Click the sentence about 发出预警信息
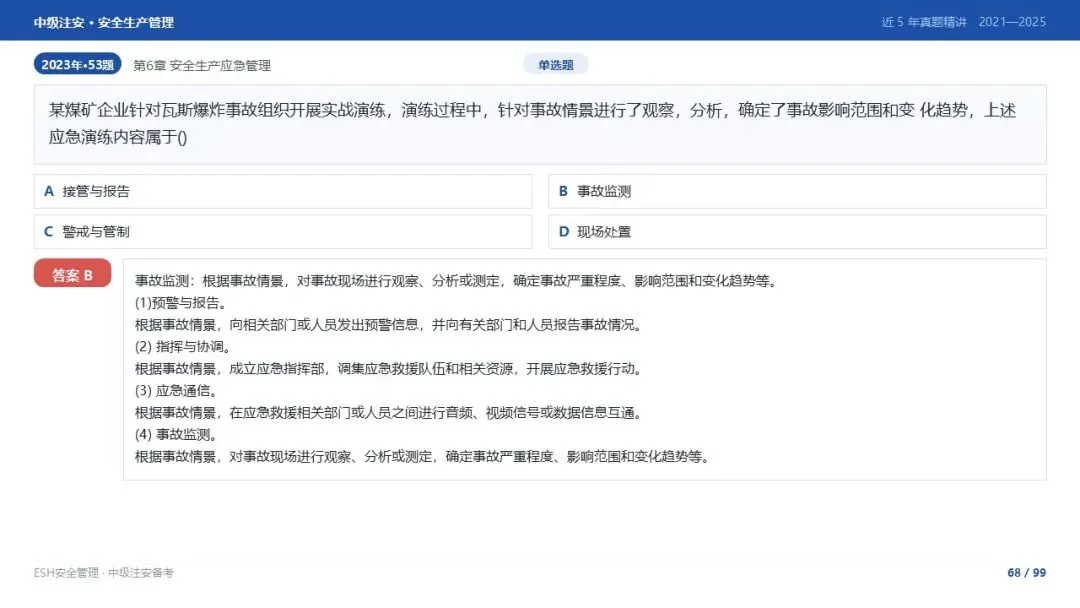This screenshot has width=1080, height=608. click(390, 325)
